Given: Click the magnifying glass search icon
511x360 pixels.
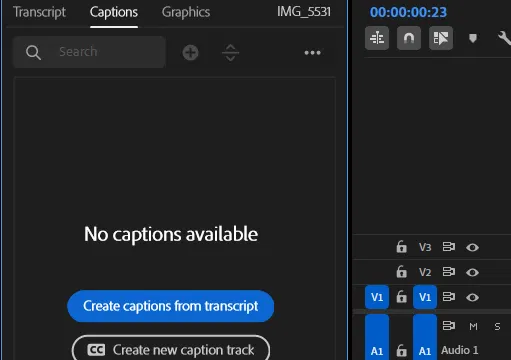Looking at the screenshot, I should pos(33,52).
